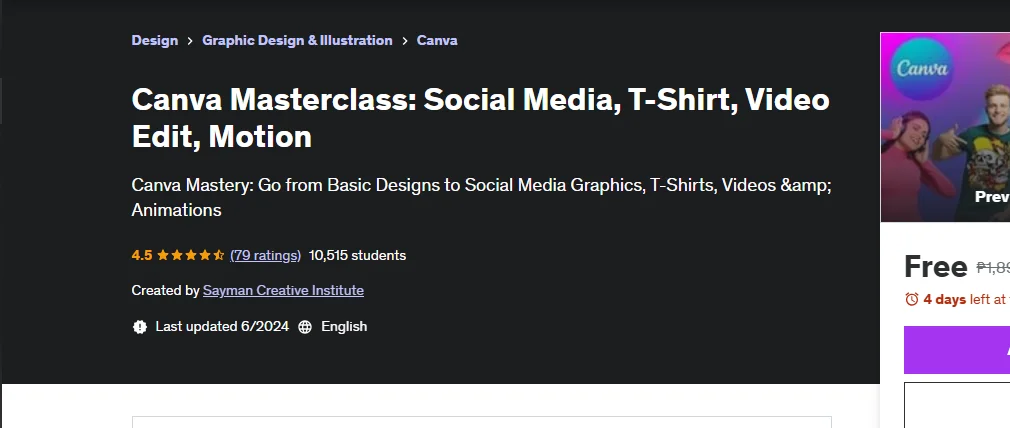Image resolution: width=1010 pixels, height=428 pixels.
Task: Click the Free price label
Action: point(935,266)
